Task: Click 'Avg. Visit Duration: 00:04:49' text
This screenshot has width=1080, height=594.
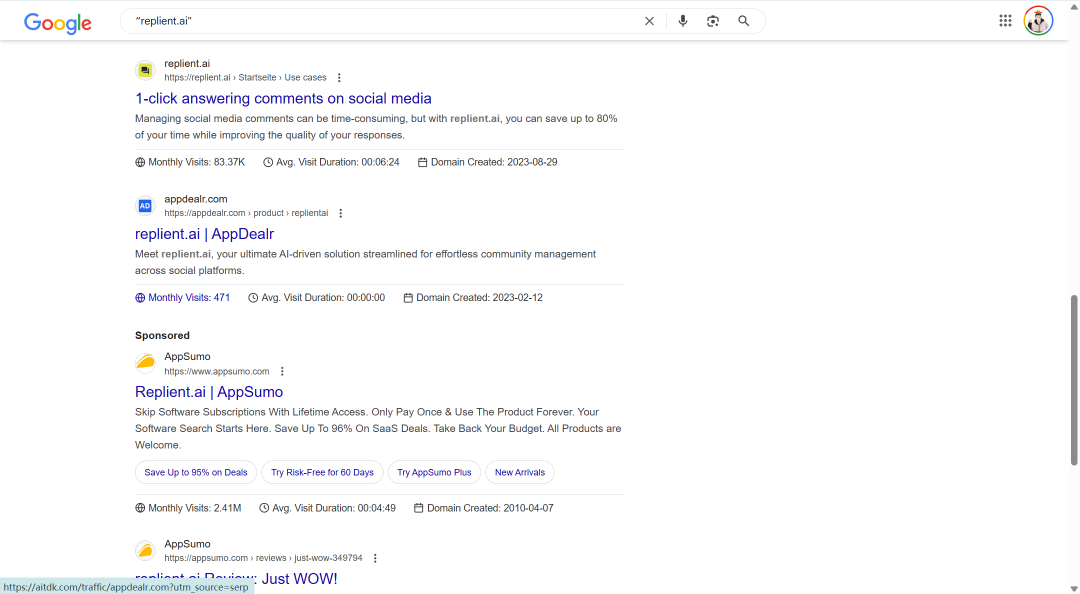Action: point(334,508)
